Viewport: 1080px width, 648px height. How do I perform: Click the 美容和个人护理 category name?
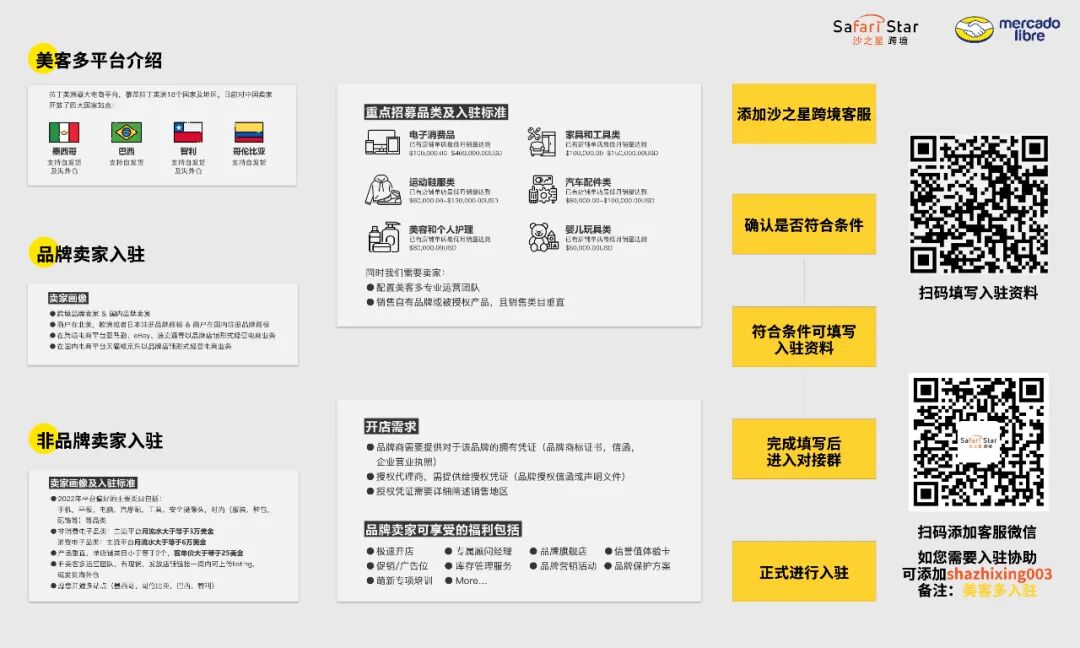click(x=441, y=229)
